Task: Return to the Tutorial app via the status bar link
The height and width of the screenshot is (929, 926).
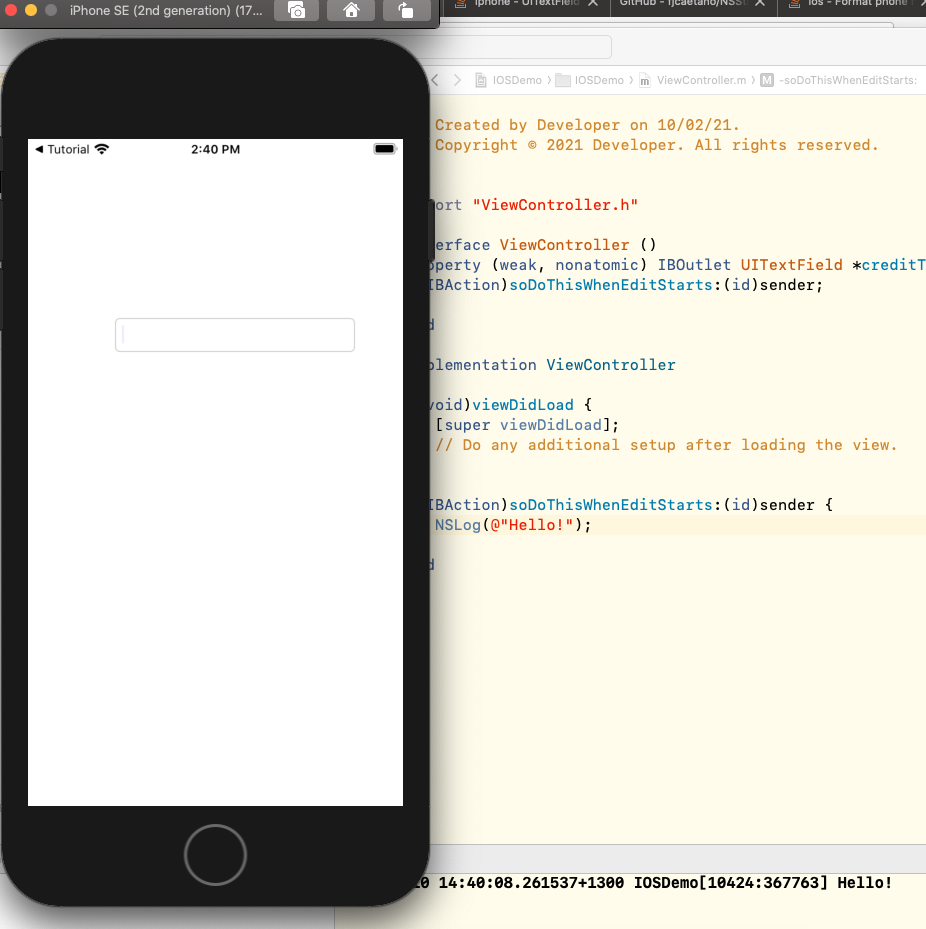Action: (62, 149)
